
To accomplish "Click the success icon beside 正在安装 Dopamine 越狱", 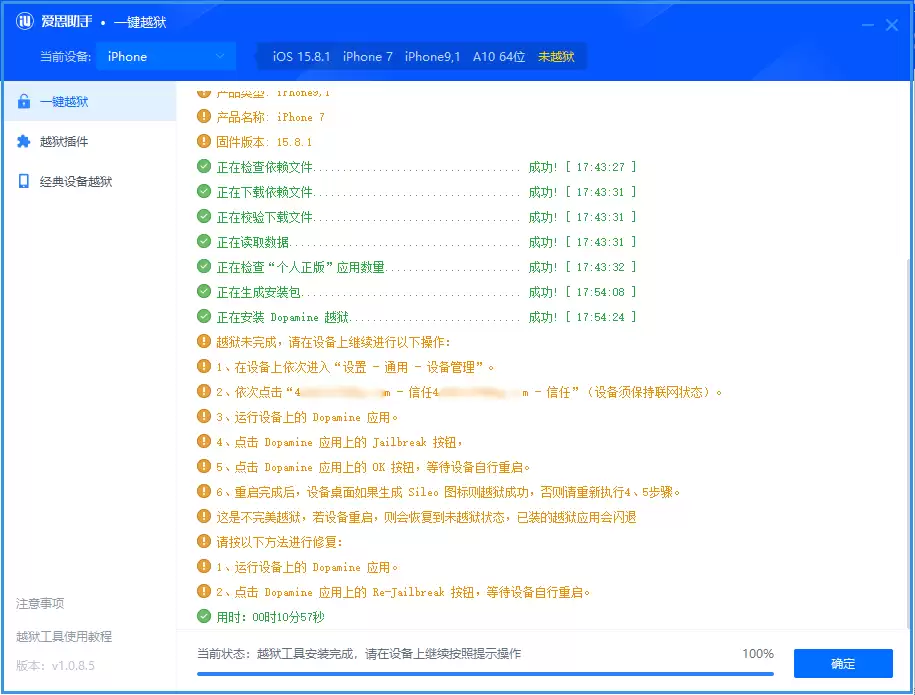I will pyautogui.click(x=204, y=316).
